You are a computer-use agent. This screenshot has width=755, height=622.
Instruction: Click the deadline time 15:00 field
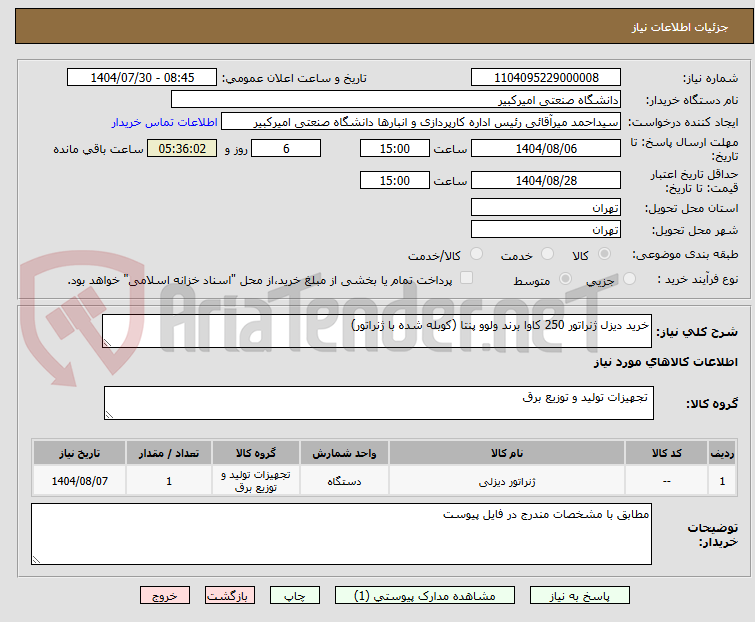click(x=394, y=148)
